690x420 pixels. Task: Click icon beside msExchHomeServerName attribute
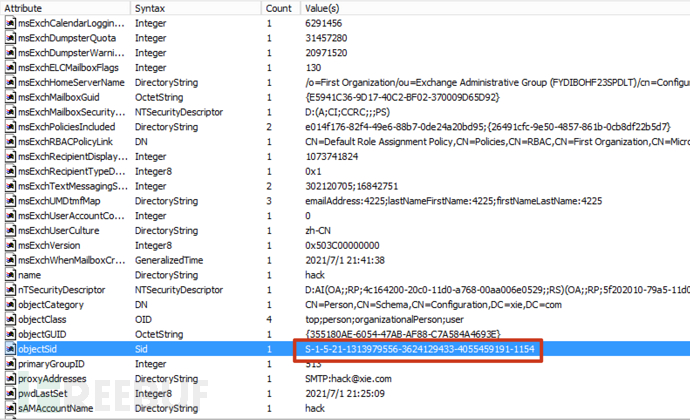(x=11, y=82)
